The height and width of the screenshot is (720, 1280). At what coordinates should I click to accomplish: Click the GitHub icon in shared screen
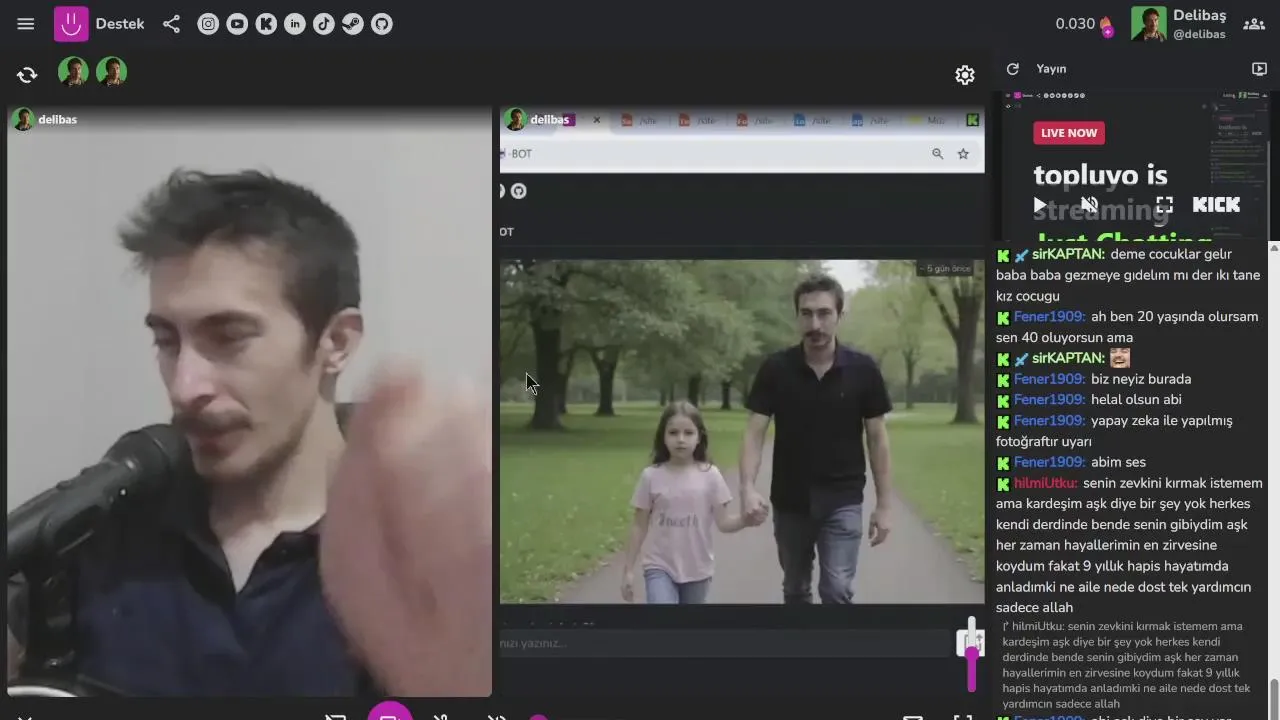click(518, 191)
